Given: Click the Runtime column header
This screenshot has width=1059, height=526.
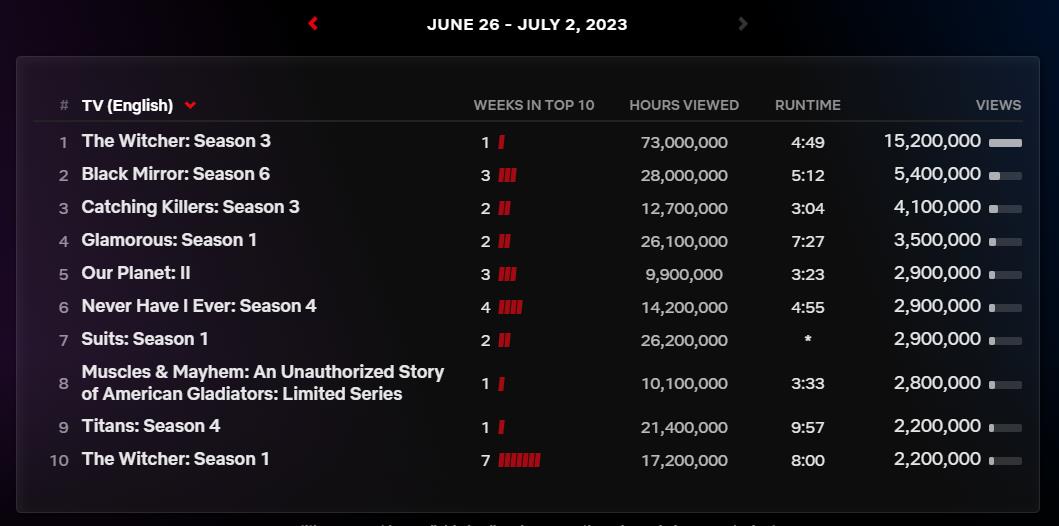Looking at the screenshot, I should pyautogui.click(x=807, y=105).
